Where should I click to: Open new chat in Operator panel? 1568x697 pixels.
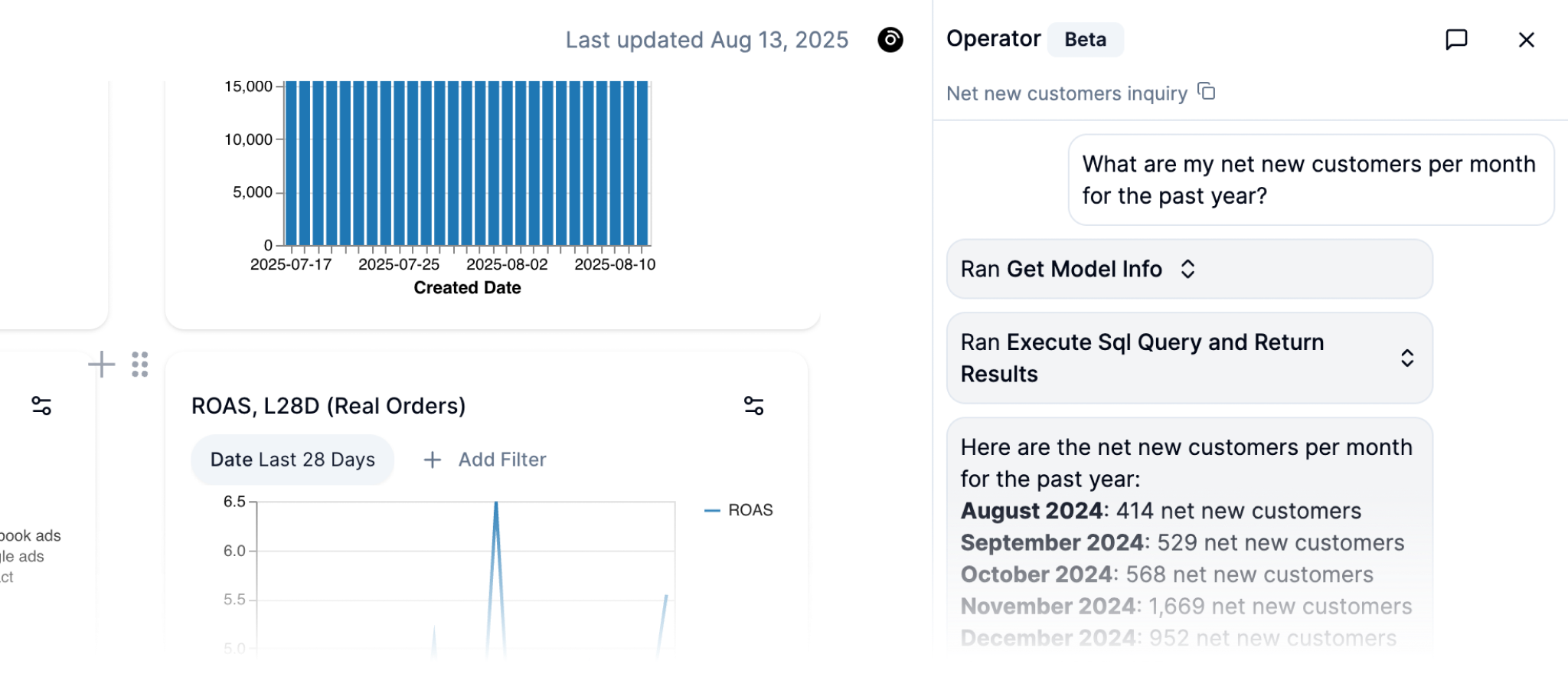pos(1456,40)
